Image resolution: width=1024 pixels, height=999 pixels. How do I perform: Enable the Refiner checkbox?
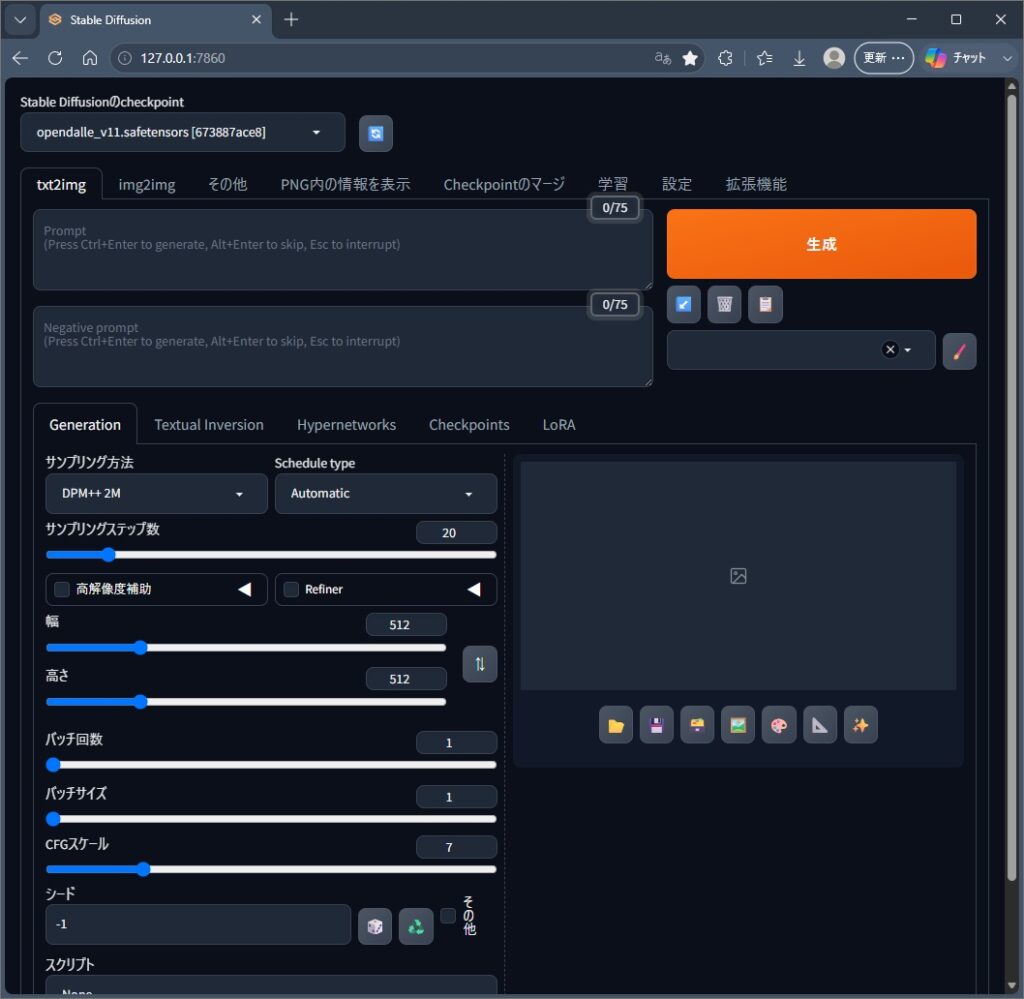point(291,590)
